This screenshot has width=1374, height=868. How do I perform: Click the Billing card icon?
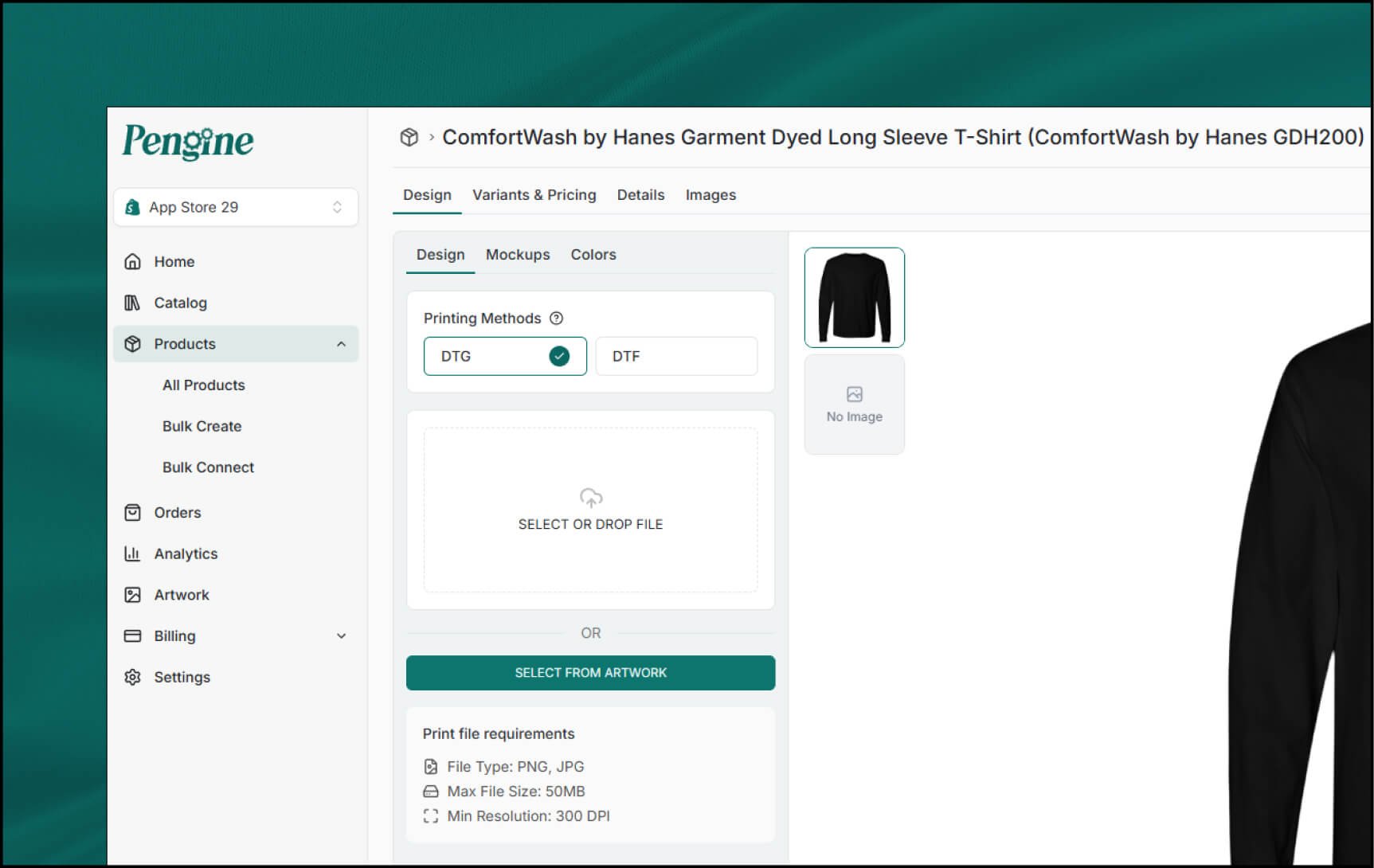click(133, 635)
